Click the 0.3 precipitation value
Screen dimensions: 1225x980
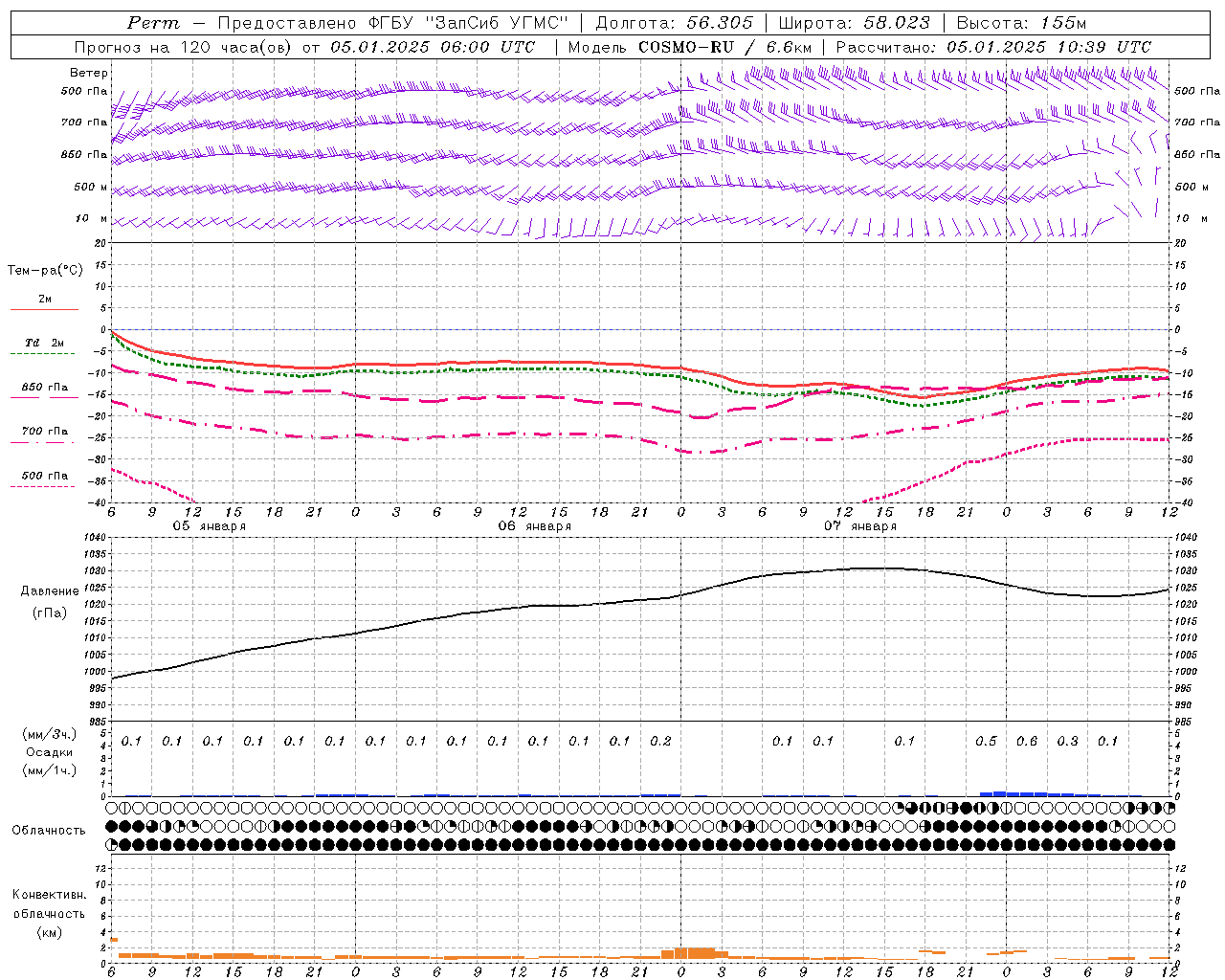tap(1067, 741)
